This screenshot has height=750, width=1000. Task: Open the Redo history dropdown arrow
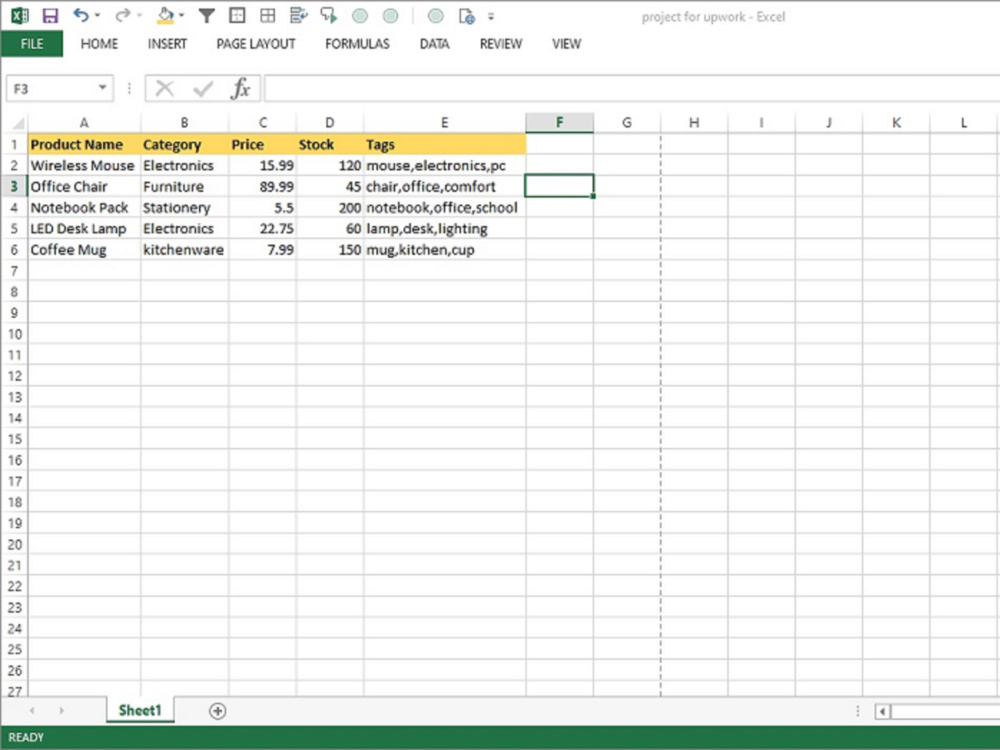coord(139,15)
